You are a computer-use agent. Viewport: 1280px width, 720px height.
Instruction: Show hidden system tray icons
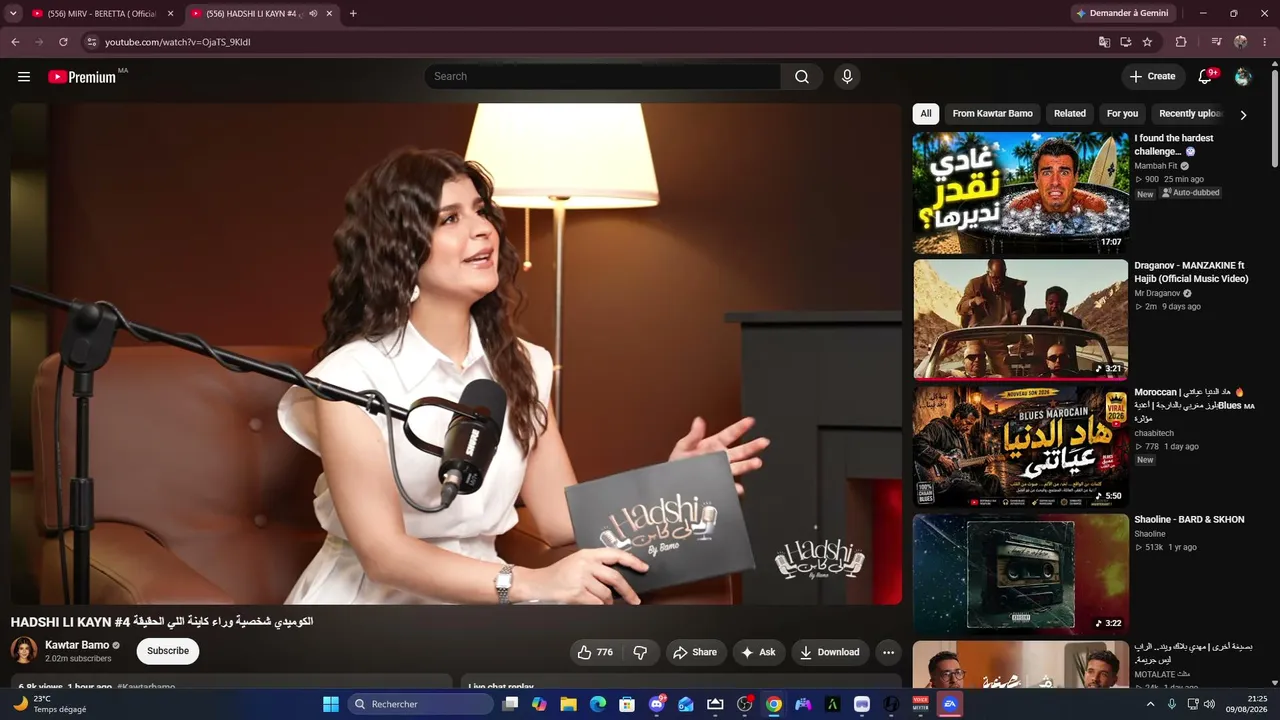coord(1150,705)
